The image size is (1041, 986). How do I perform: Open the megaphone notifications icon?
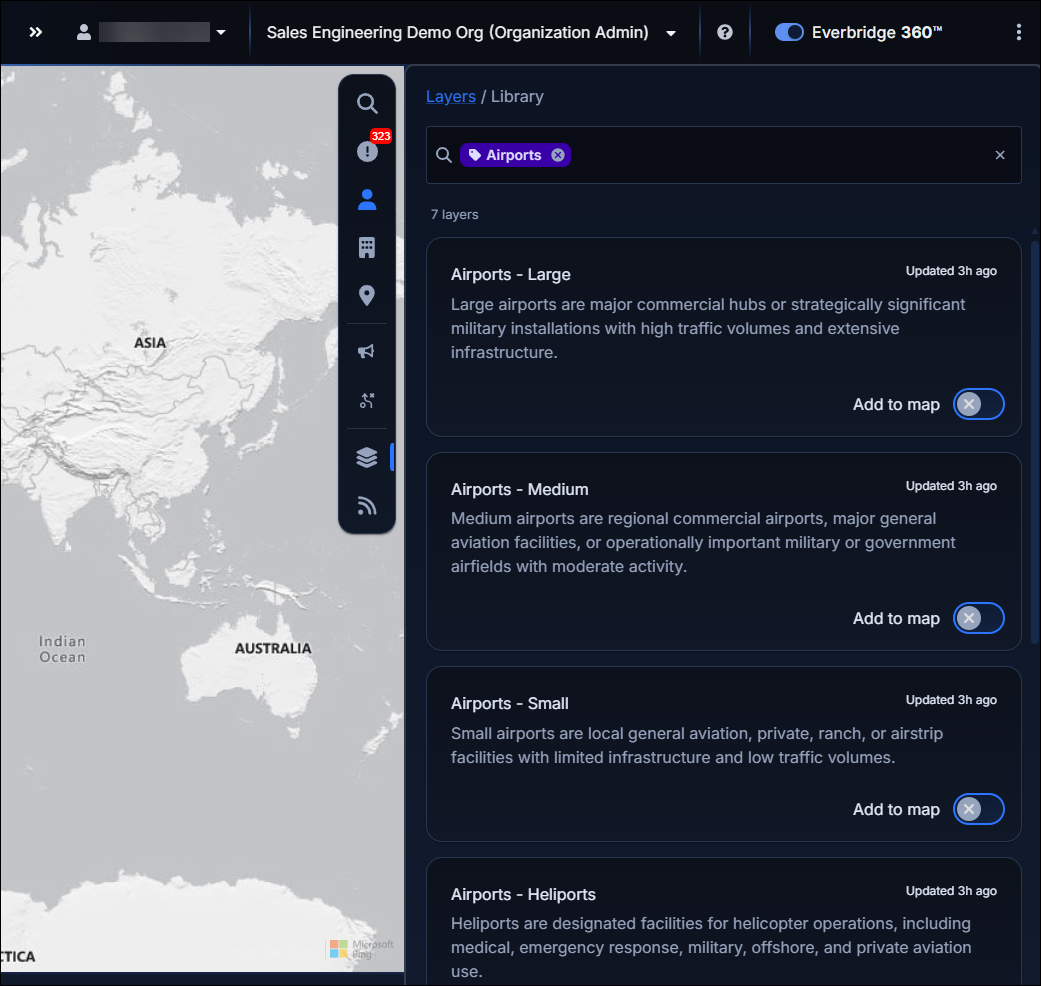[367, 351]
